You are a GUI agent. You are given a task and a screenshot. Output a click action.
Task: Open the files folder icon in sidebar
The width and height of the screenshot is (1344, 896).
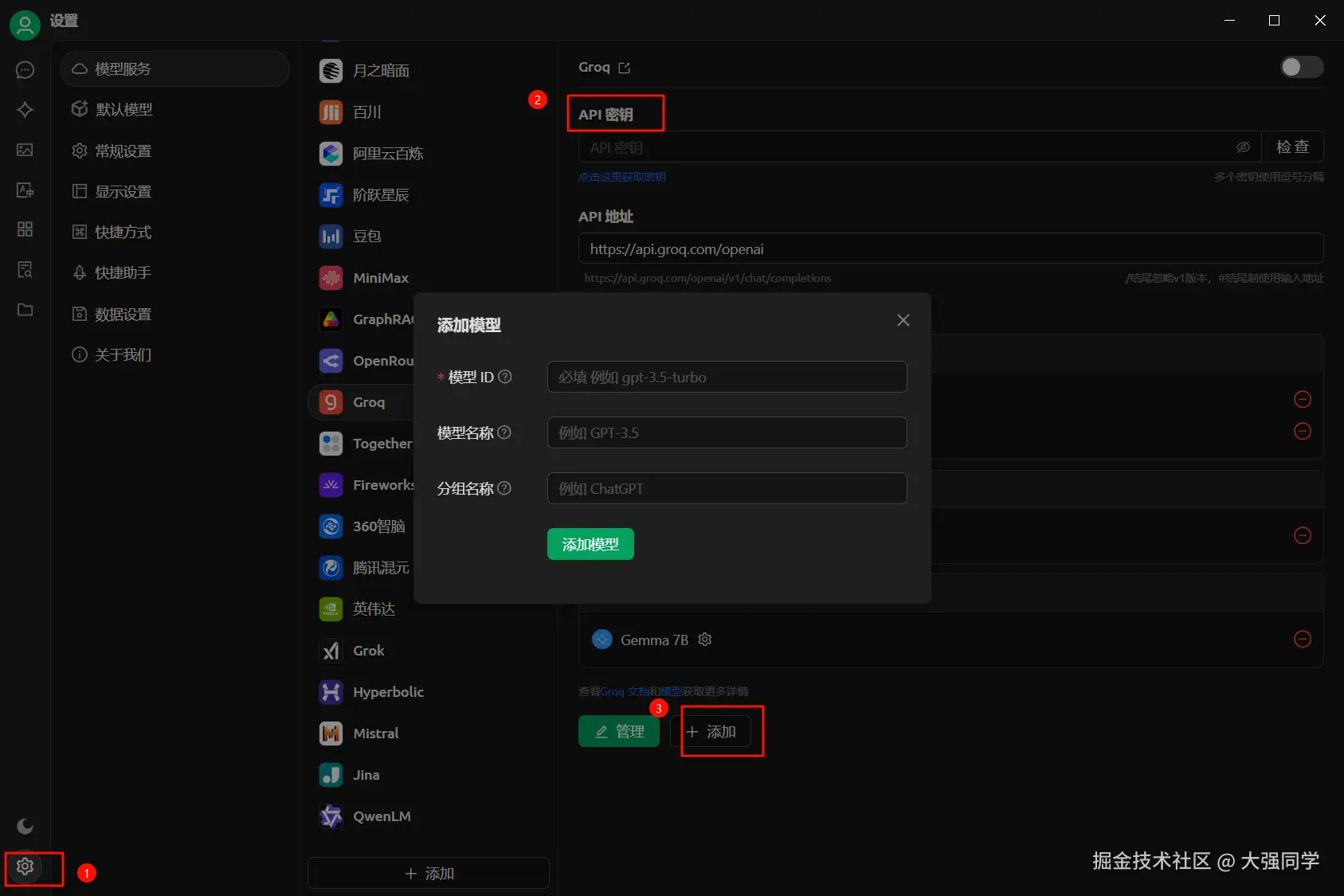tap(25, 309)
